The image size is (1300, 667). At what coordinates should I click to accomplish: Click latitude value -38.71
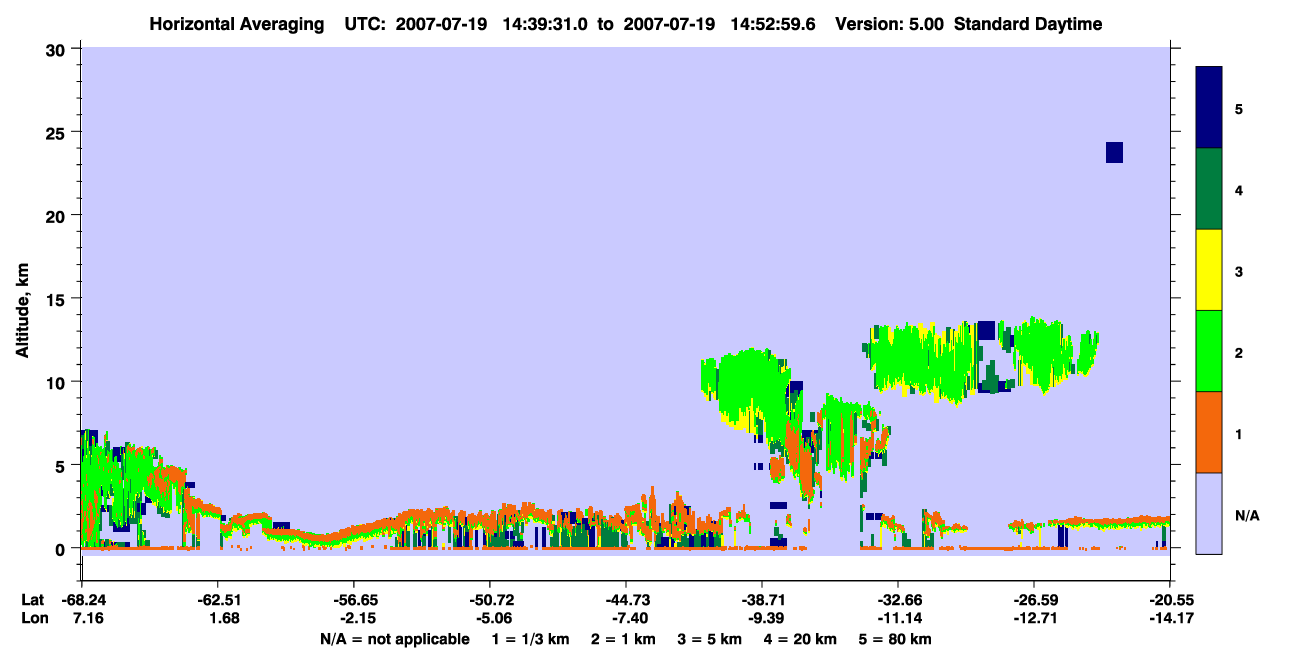click(x=762, y=600)
